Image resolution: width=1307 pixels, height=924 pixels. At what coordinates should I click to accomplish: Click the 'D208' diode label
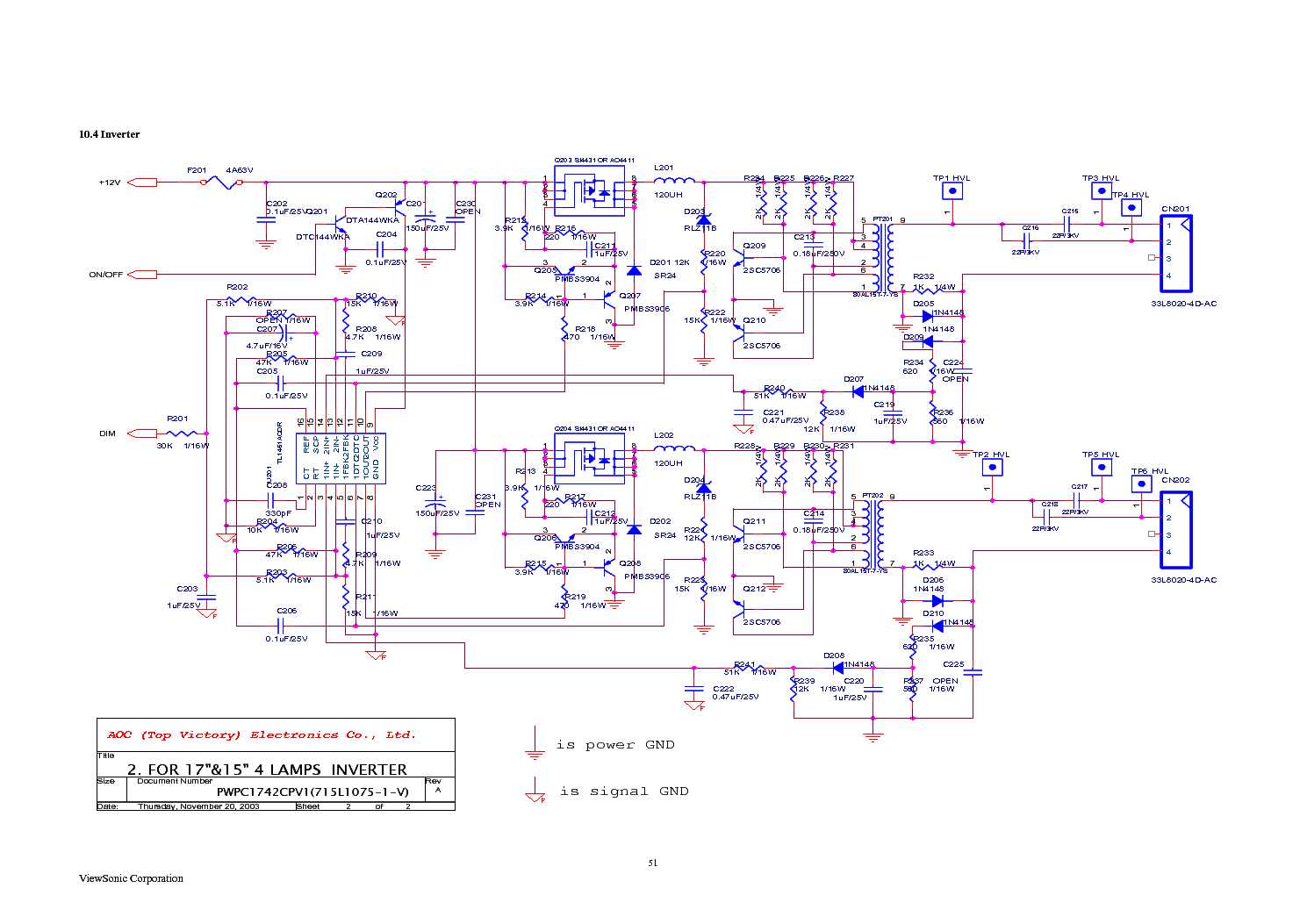(834, 655)
